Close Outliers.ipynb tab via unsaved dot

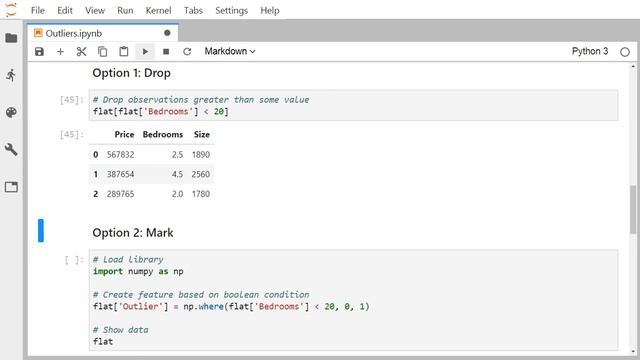point(167,33)
